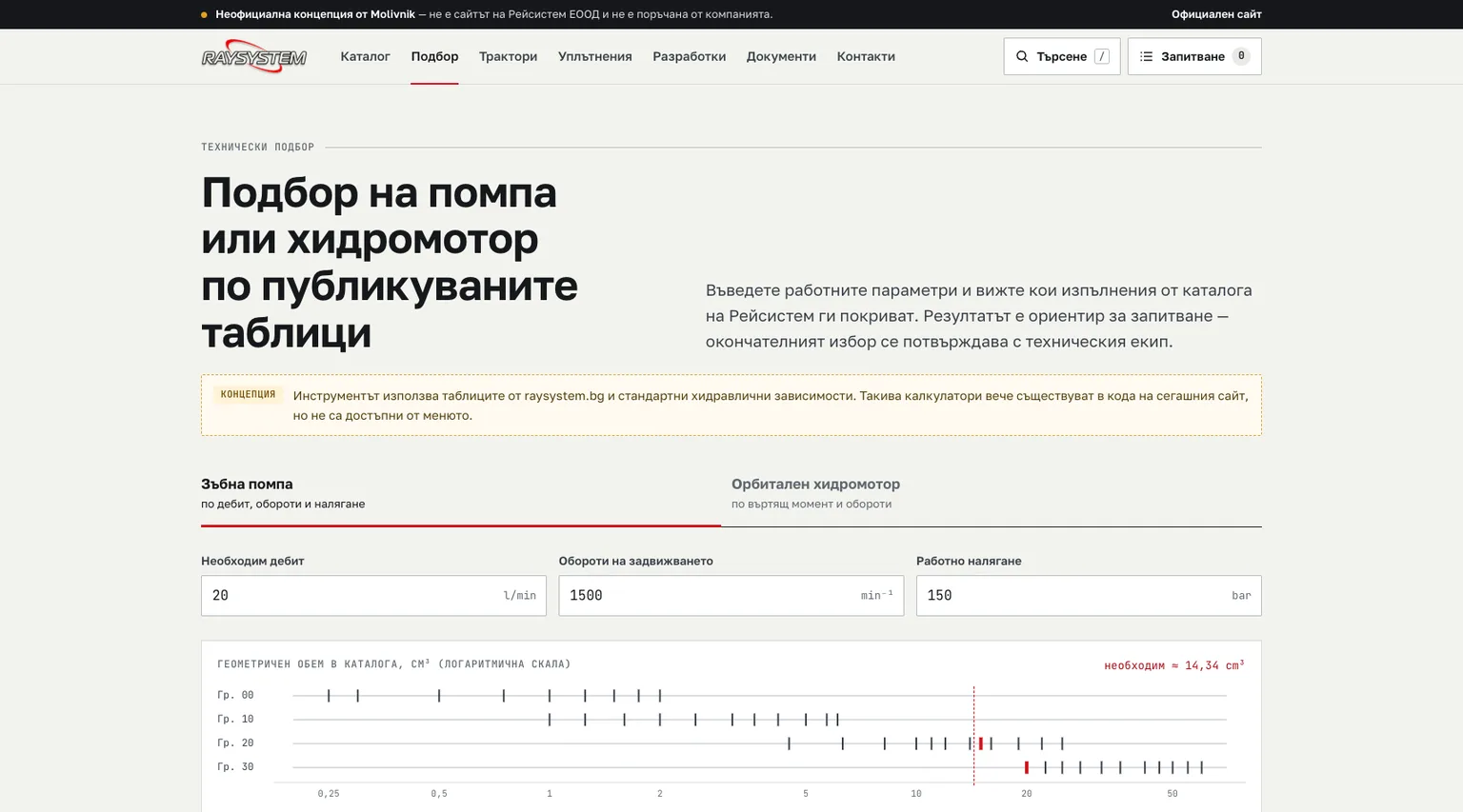Image resolution: width=1463 pixels, height=812 pixels.
Task: Navigate to Документи
Action: [x=781, y=56]
